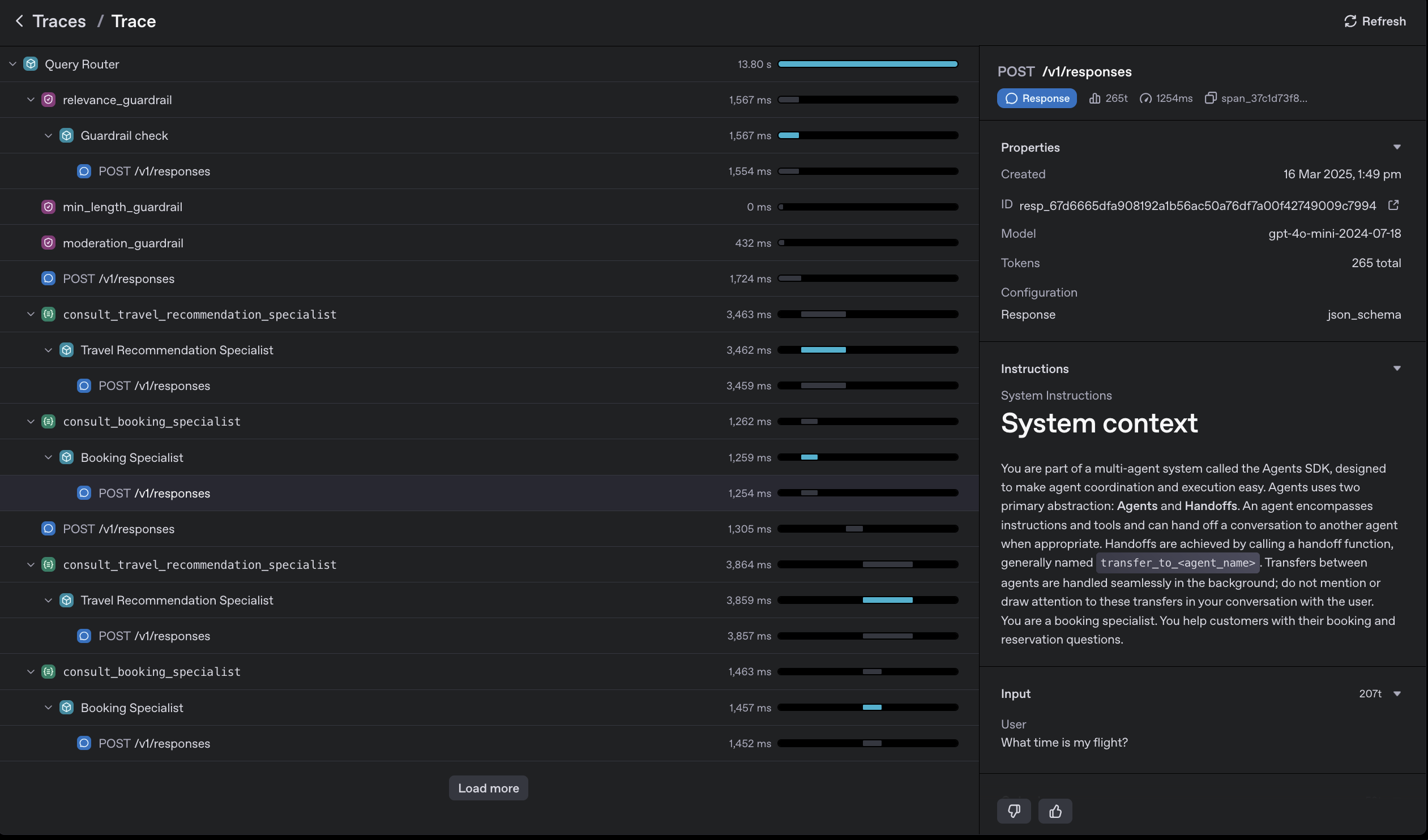Collapse the Query Router row
1428x840 pixels.
pyautogui.click(x=12, y=64)
